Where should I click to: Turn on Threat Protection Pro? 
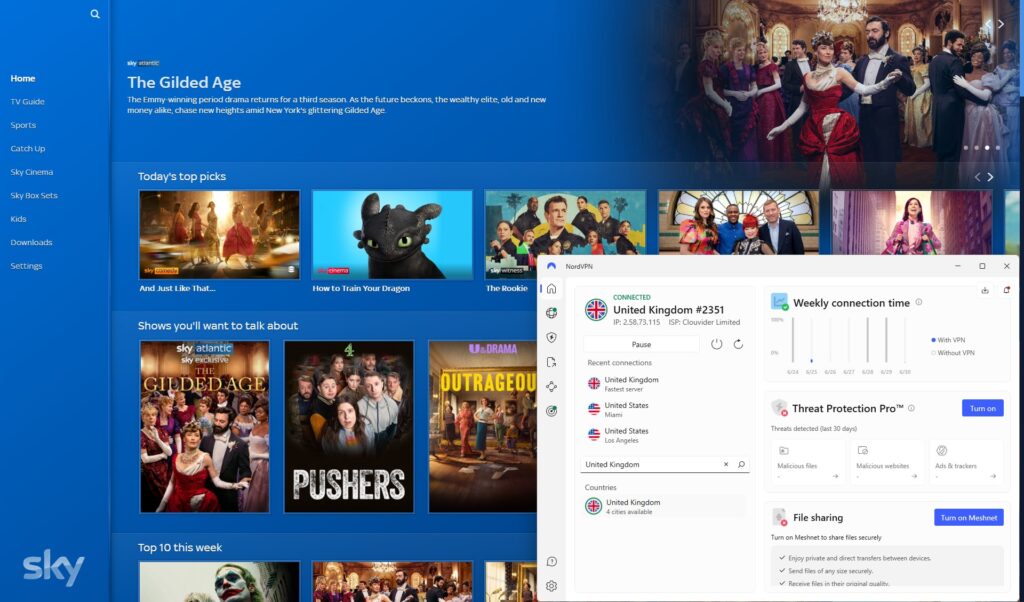coord(982,408)
